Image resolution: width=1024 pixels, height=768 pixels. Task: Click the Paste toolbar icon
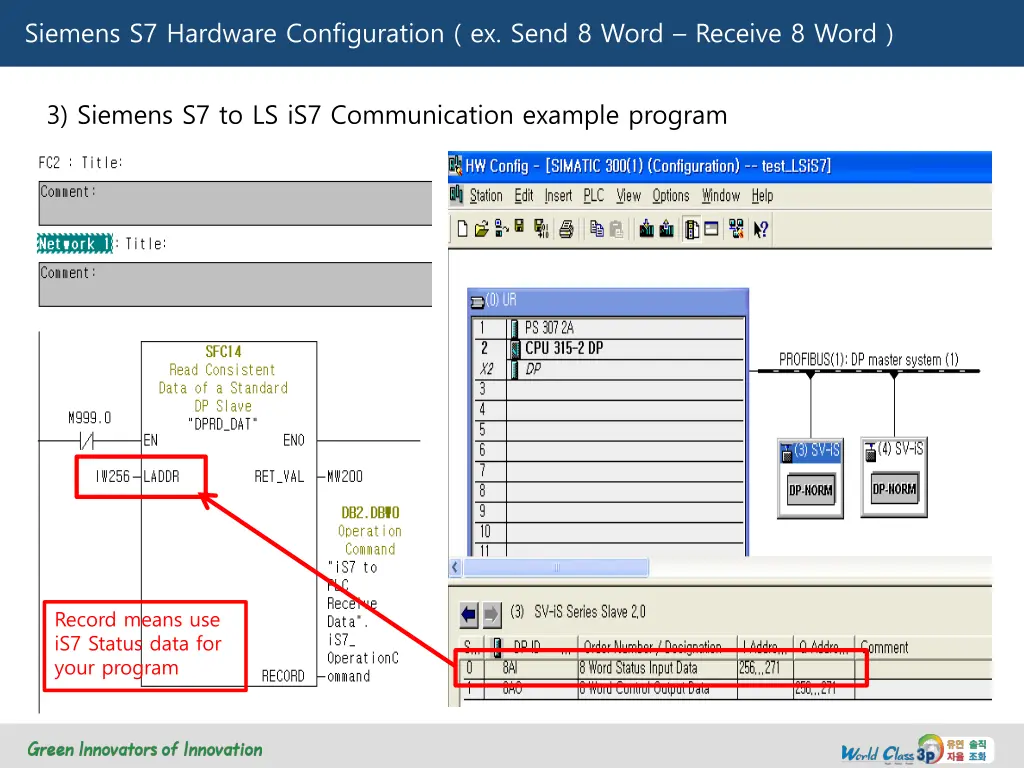point(616,229)
